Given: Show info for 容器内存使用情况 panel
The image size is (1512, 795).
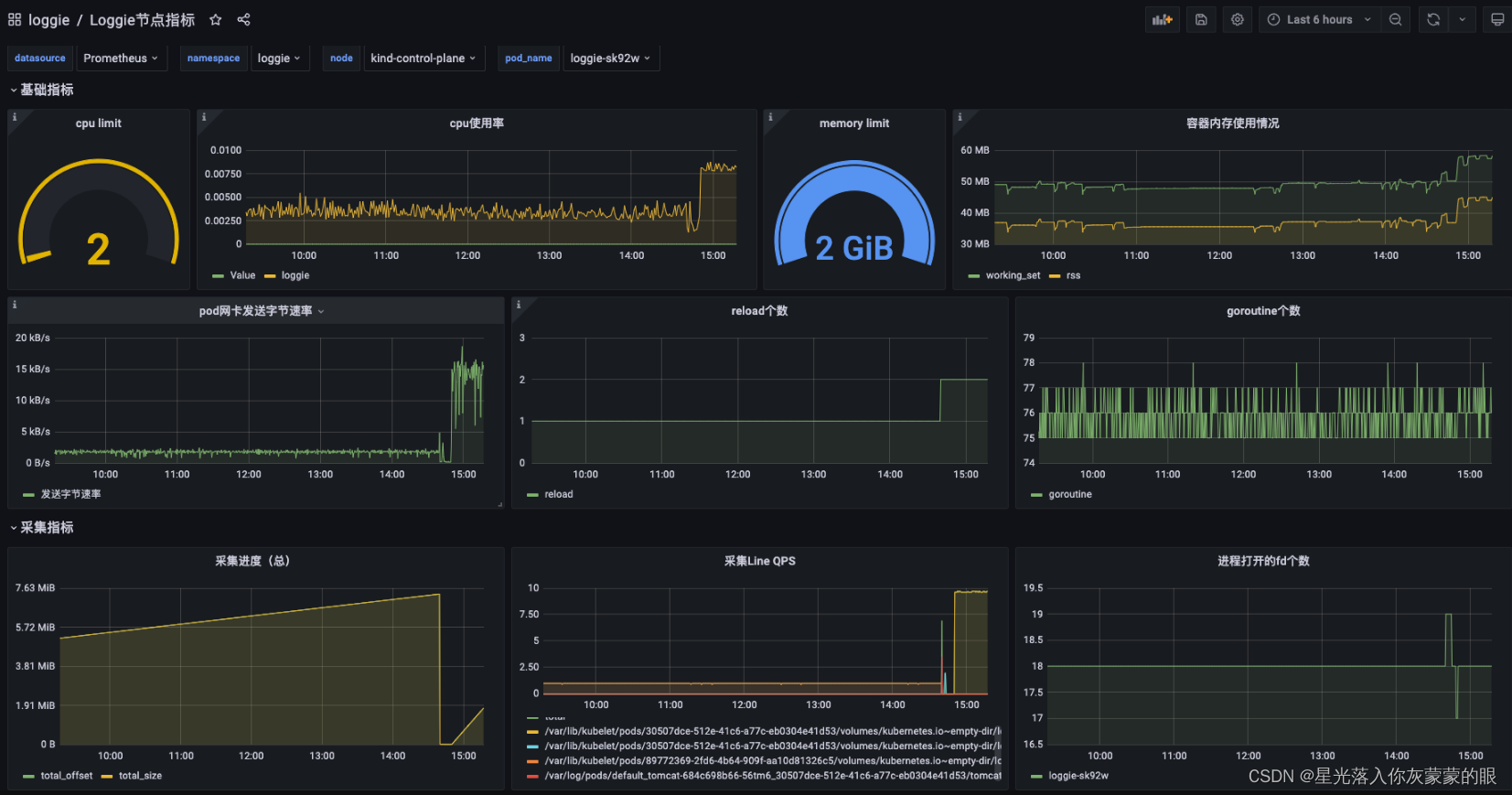Looking at the screenshot, I should [x=960, y=117].
